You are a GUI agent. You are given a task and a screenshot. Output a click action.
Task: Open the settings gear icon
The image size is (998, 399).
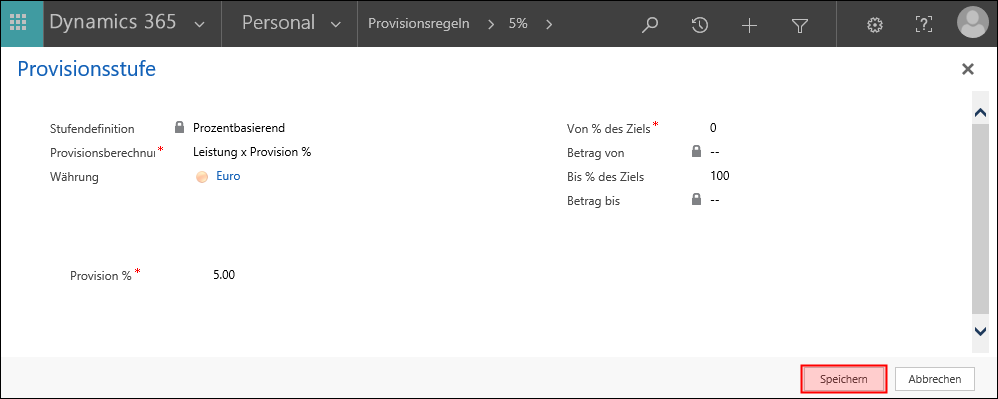point(875,25)
